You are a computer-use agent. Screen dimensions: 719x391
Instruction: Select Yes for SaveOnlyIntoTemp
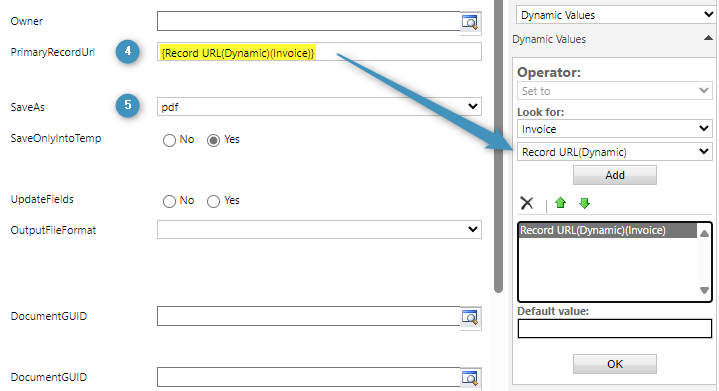(213, 140)
